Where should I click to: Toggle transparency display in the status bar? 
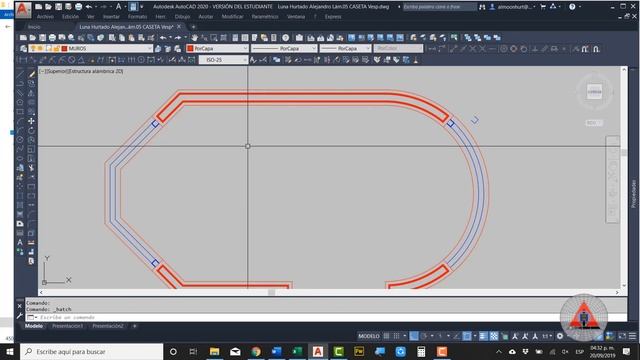[x=494, y=336]
